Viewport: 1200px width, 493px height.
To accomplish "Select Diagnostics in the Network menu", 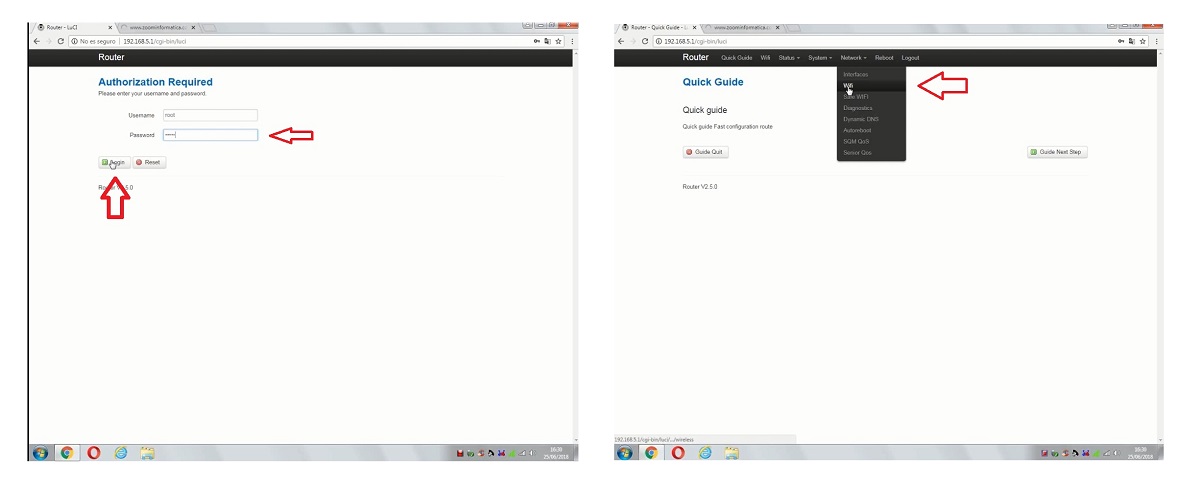I will point(871,108).
